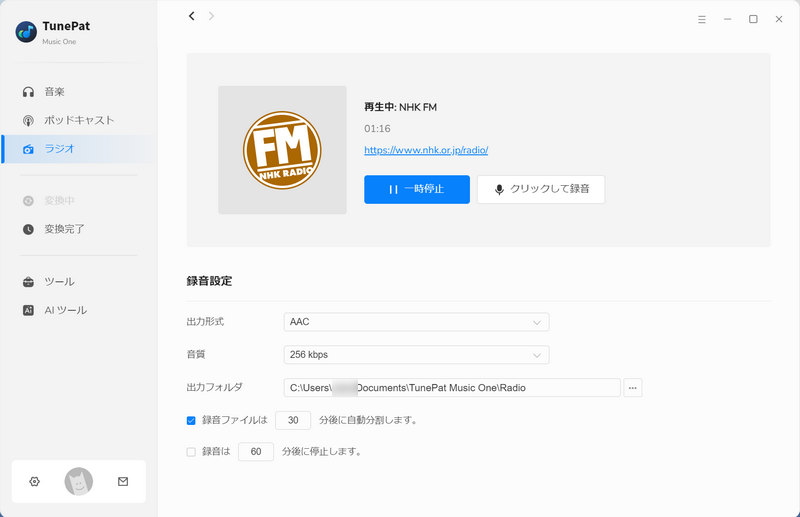Click the NHK FM station artwork
The height and width of the screenshot is (517, 800).
click(x=282, y=150)
